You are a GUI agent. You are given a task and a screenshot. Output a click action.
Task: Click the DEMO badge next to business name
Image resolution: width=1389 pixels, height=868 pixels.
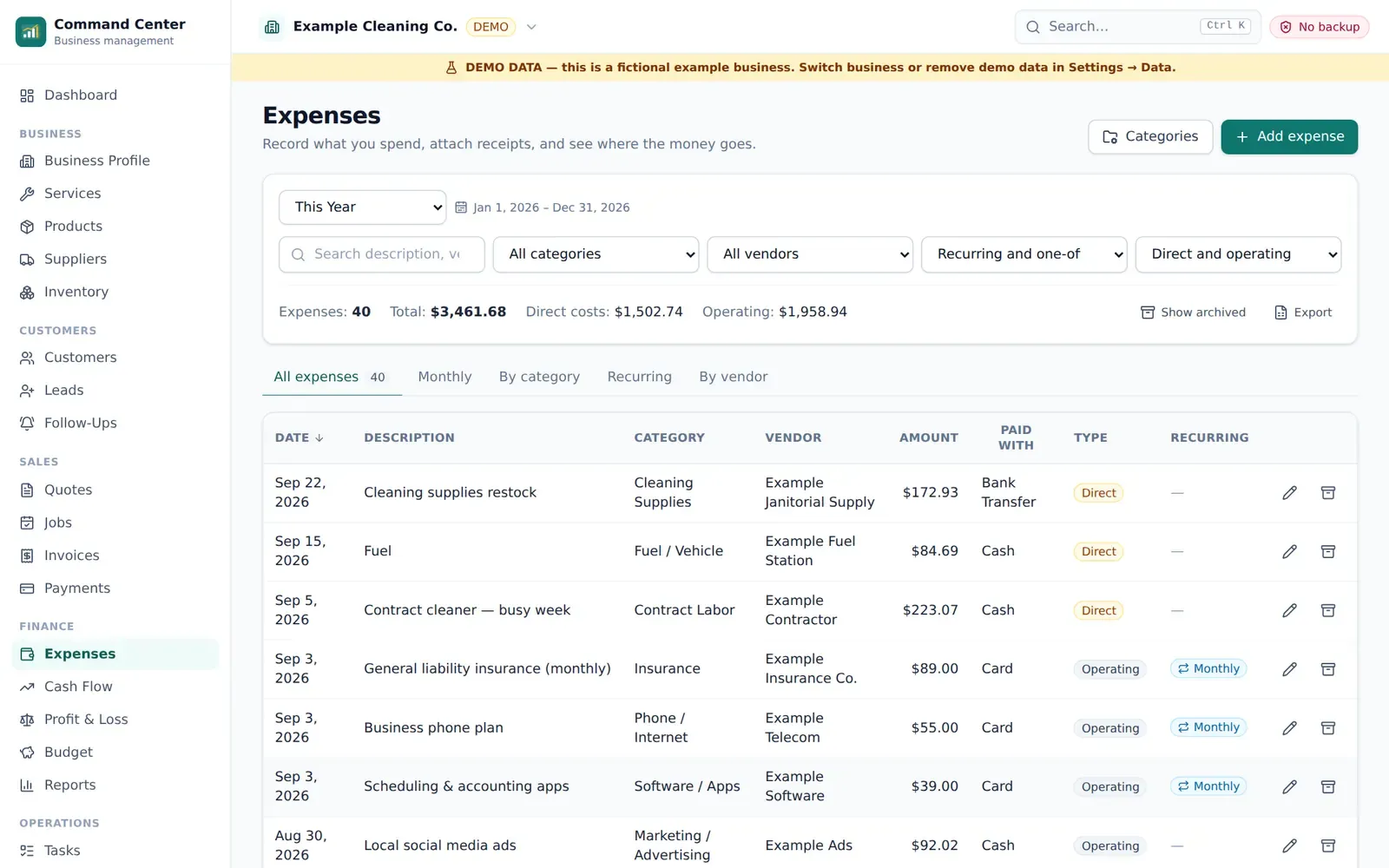click(490, 27)
